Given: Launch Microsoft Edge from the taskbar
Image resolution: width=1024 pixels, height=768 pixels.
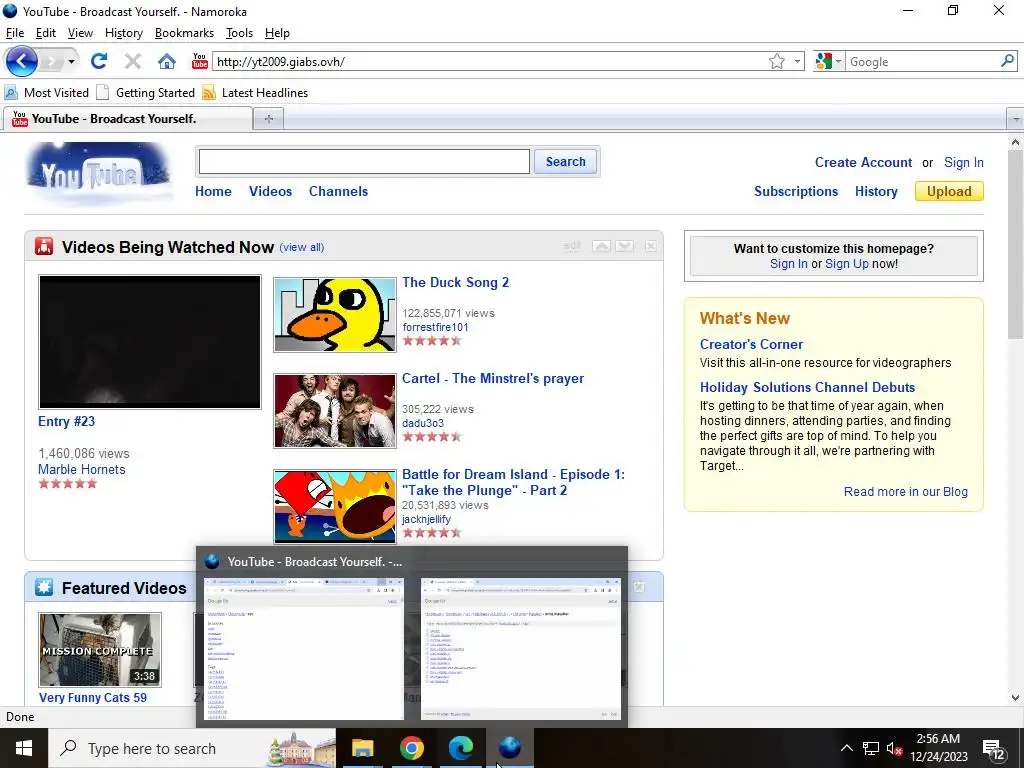Looking at the screenshot, I should click(x=460, y=748).
